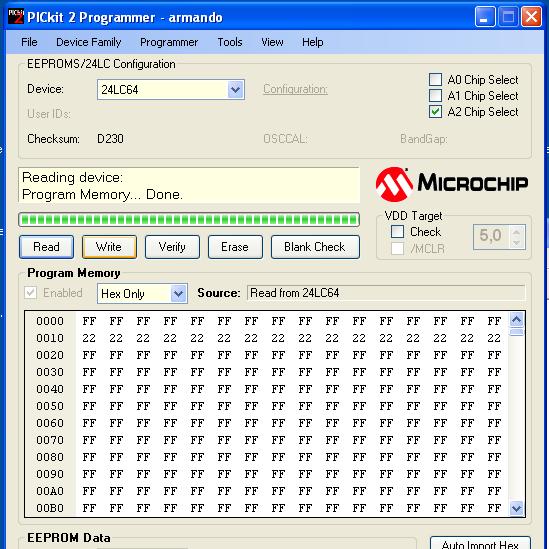Enable A0 Chip Select checkbox
The image size is (549, 549).
coord(435,79)
